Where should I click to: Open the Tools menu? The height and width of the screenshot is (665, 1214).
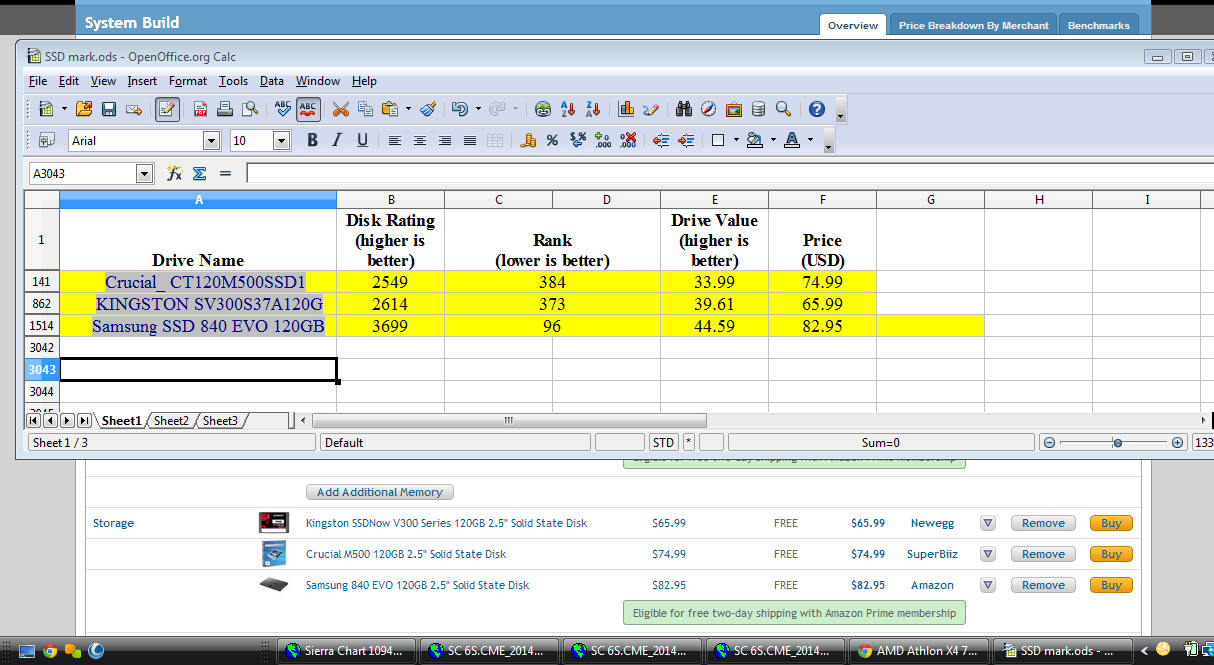[x=234, y=81]
